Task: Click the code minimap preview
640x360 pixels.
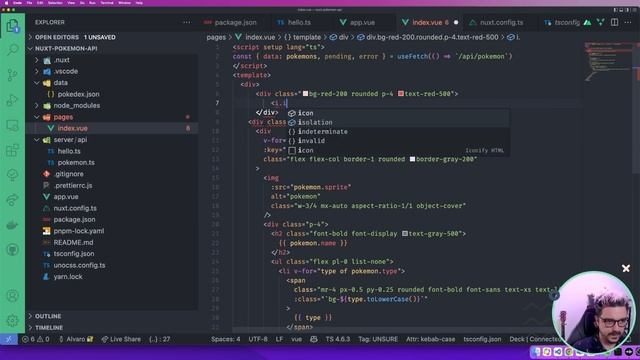Action: (608, 61)
